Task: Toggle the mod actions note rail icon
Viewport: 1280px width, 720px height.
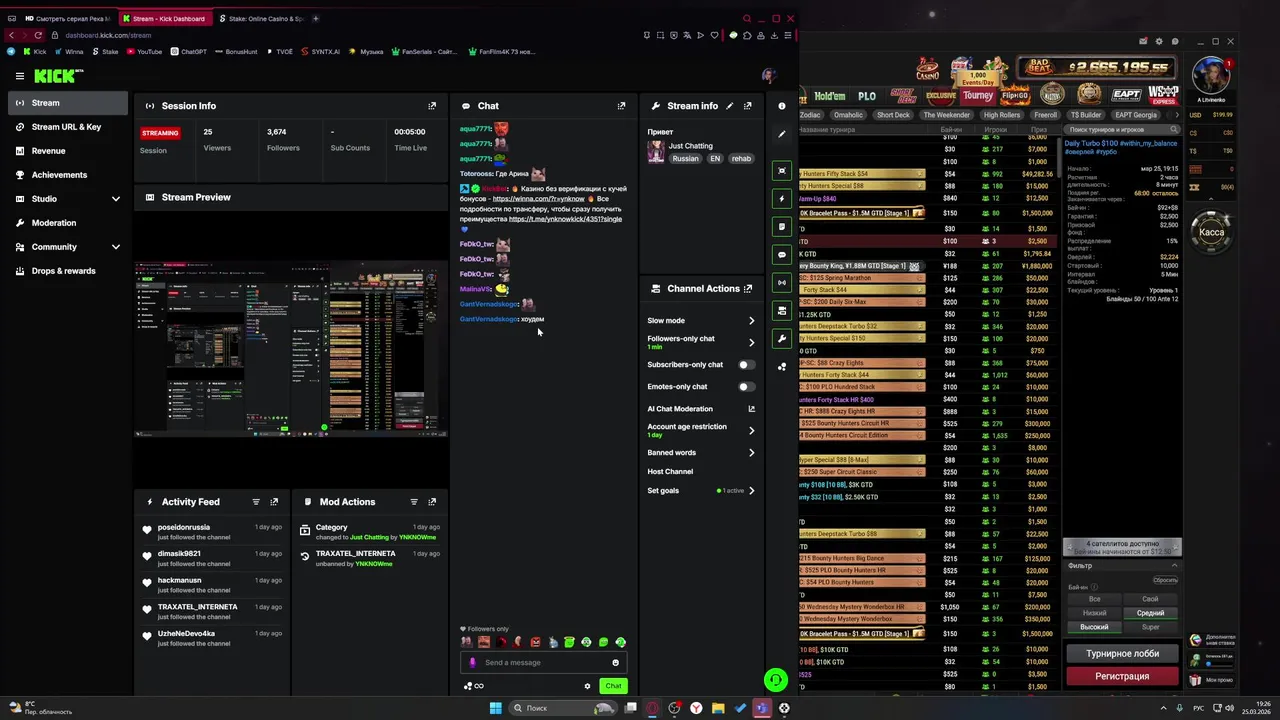Action: point(782,227)
